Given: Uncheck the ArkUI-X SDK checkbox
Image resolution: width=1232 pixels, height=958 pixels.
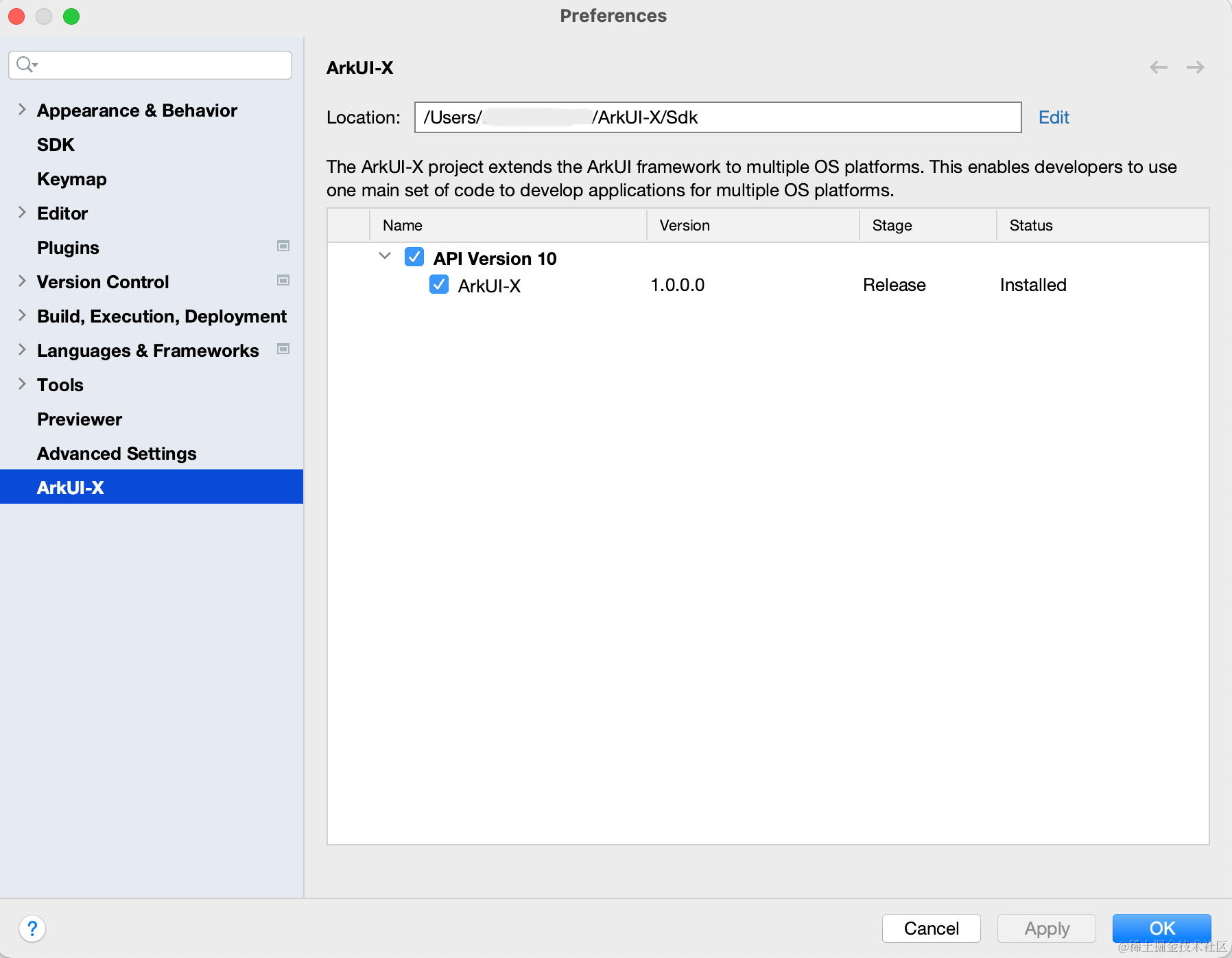Looking at the screenshot, I should [439, 284].
